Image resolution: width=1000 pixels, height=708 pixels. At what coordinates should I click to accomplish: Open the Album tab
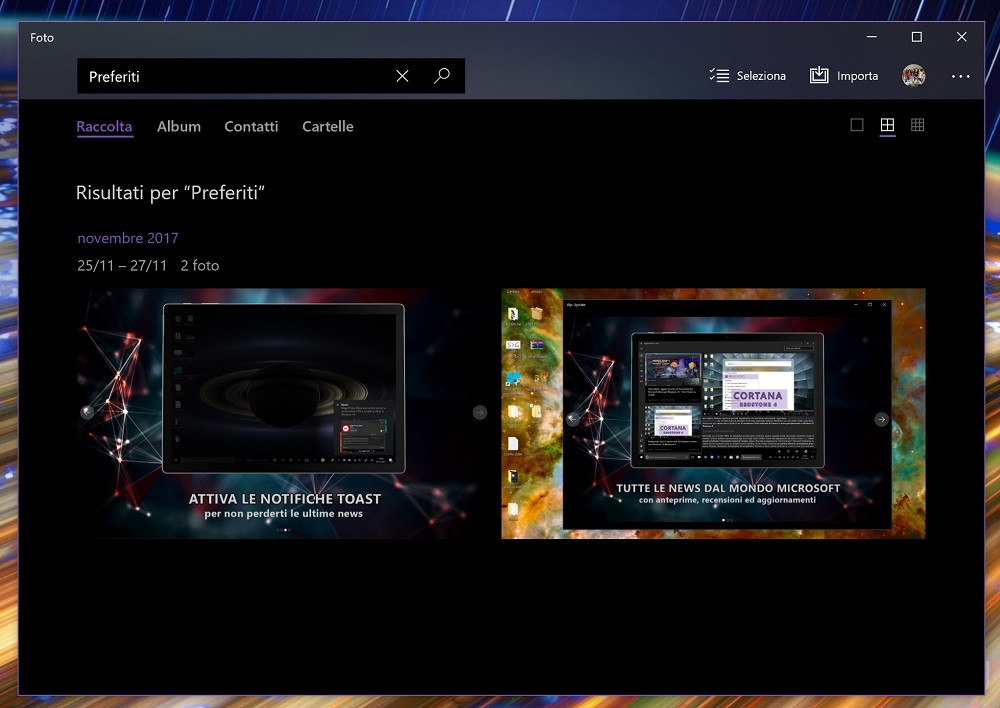(179, 126)
